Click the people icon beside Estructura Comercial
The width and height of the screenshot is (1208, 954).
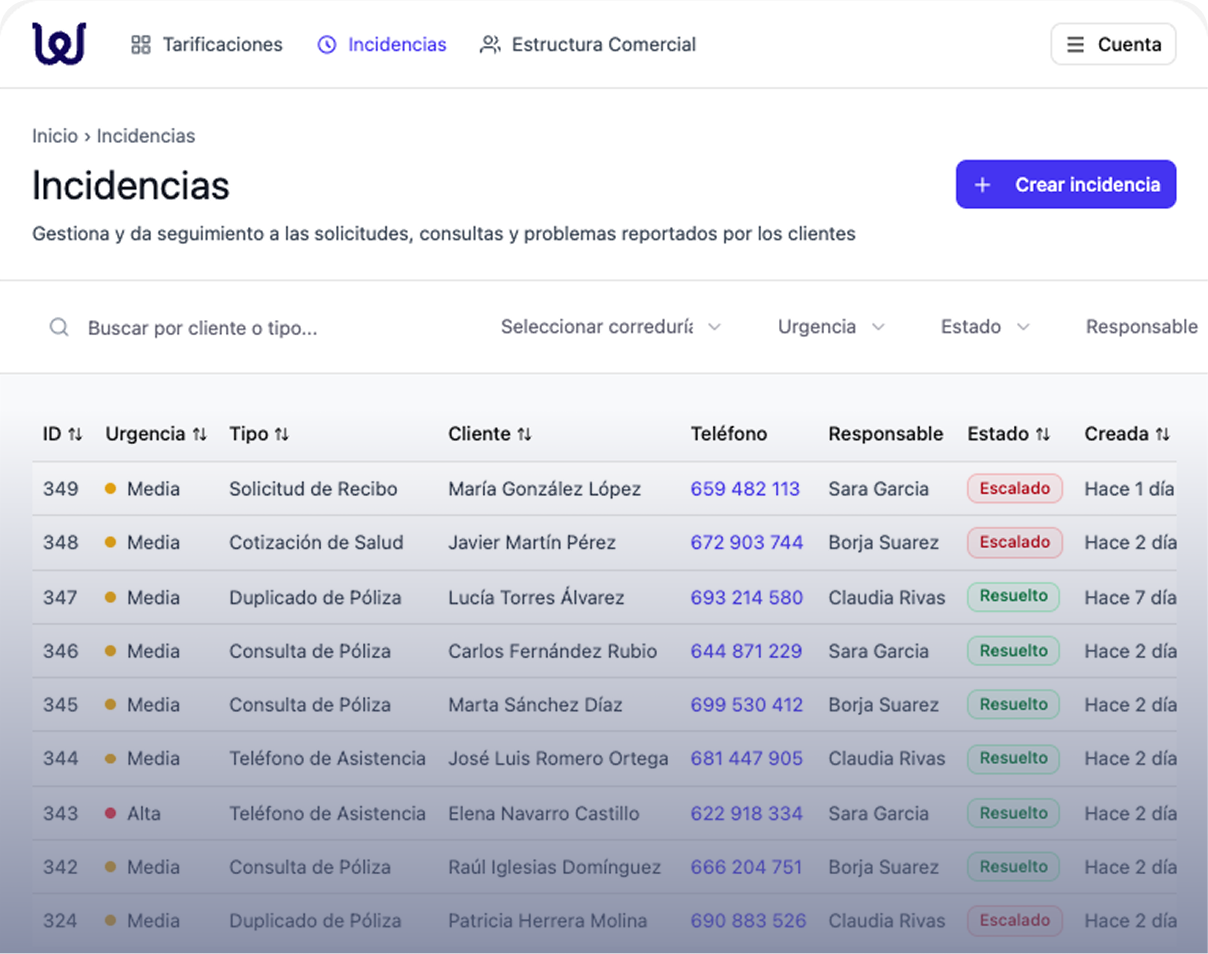pyautogui.click(x=490, y=45)
